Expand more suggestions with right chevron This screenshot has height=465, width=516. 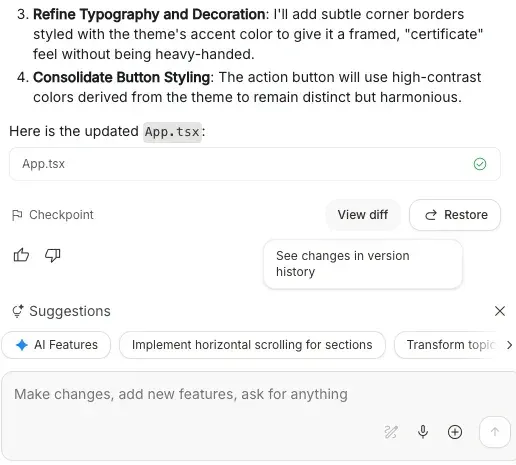(509, 345)
